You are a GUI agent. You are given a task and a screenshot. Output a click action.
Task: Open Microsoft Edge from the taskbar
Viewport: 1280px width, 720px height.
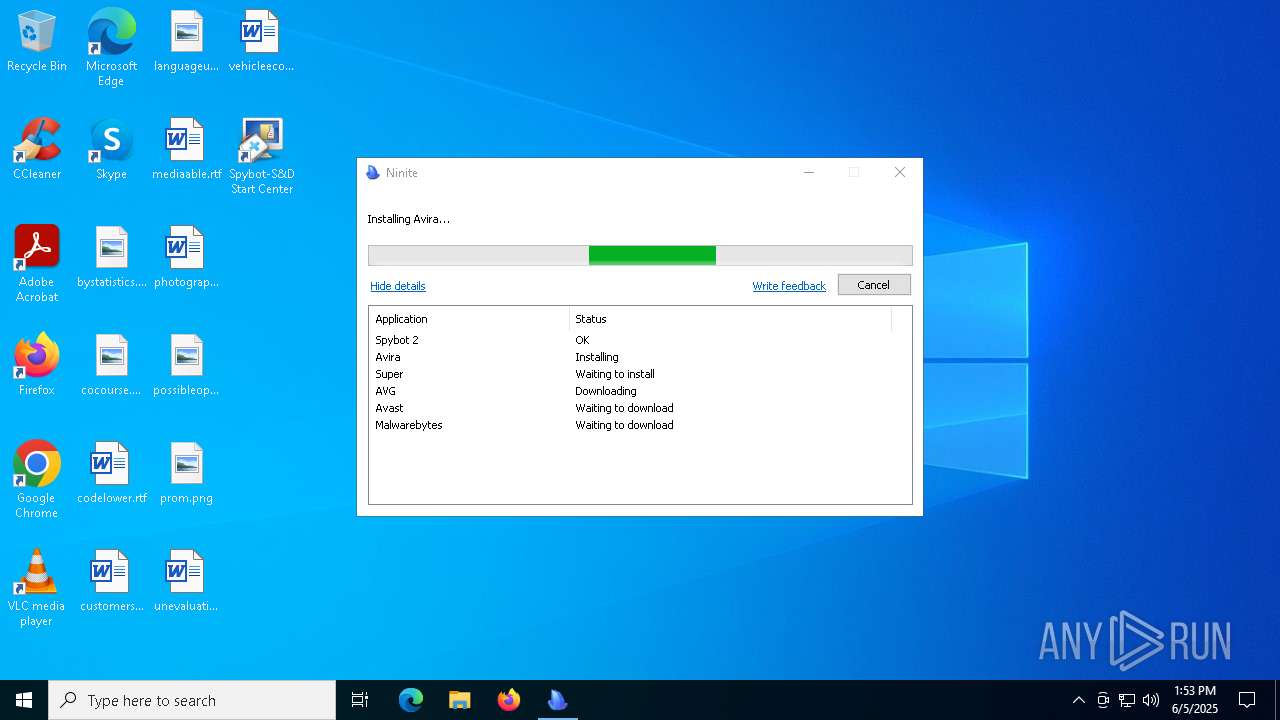coord(411,700)
